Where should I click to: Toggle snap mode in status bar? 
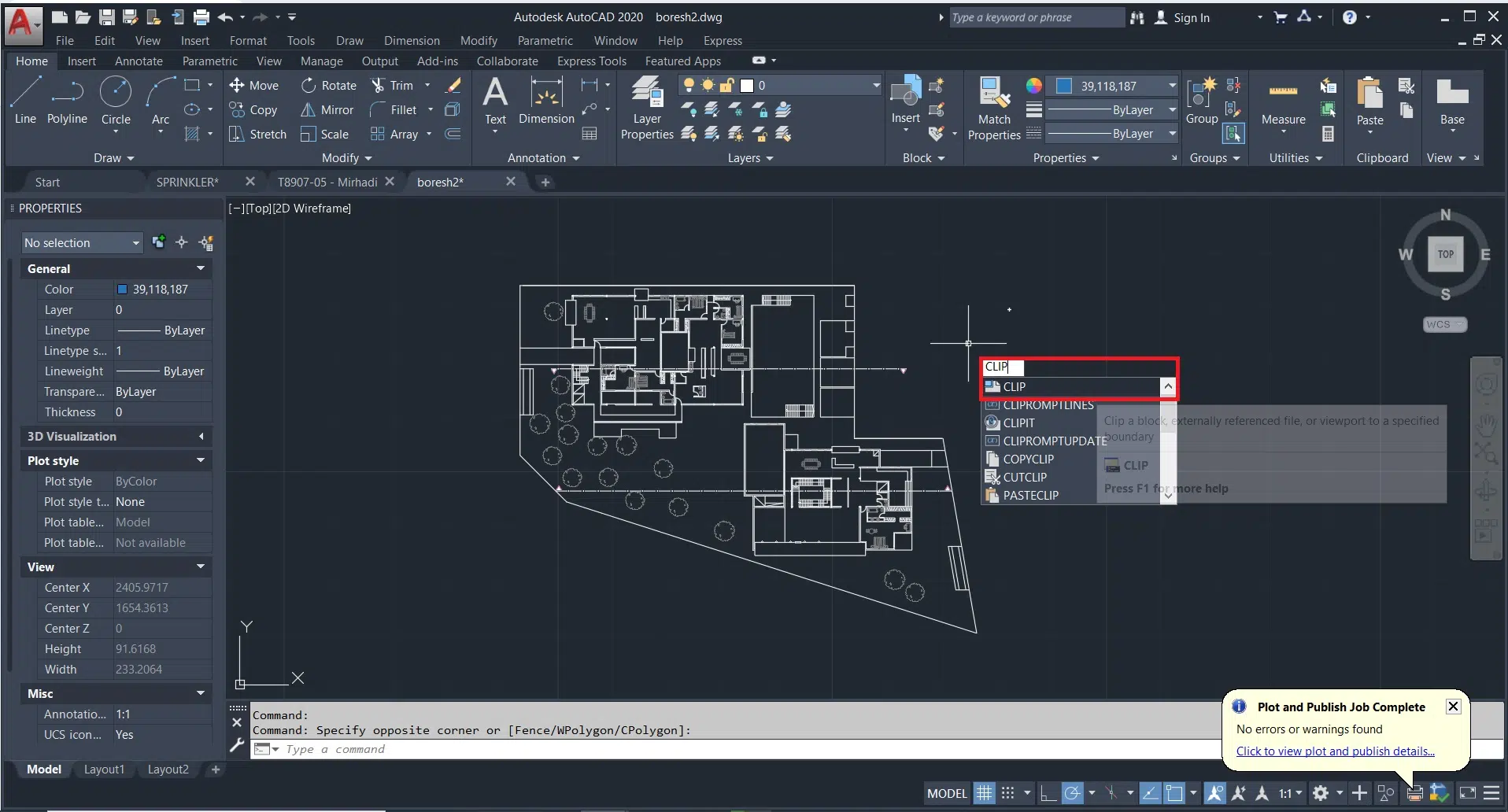(x=1008, y=793)
